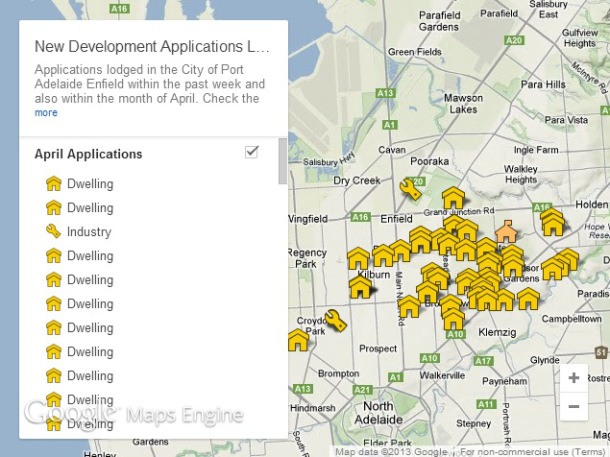Click the wrench marker beside Croydon Park

(335, 320)
